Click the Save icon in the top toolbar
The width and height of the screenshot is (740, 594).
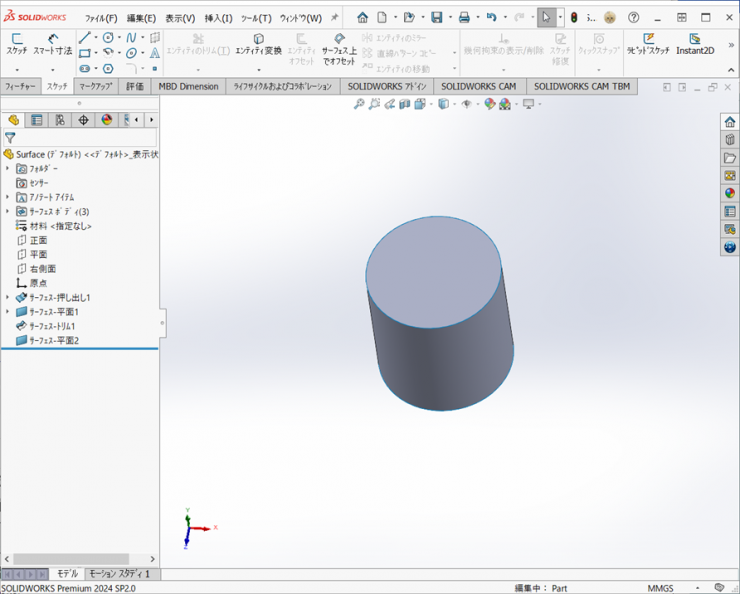(437, 18)
